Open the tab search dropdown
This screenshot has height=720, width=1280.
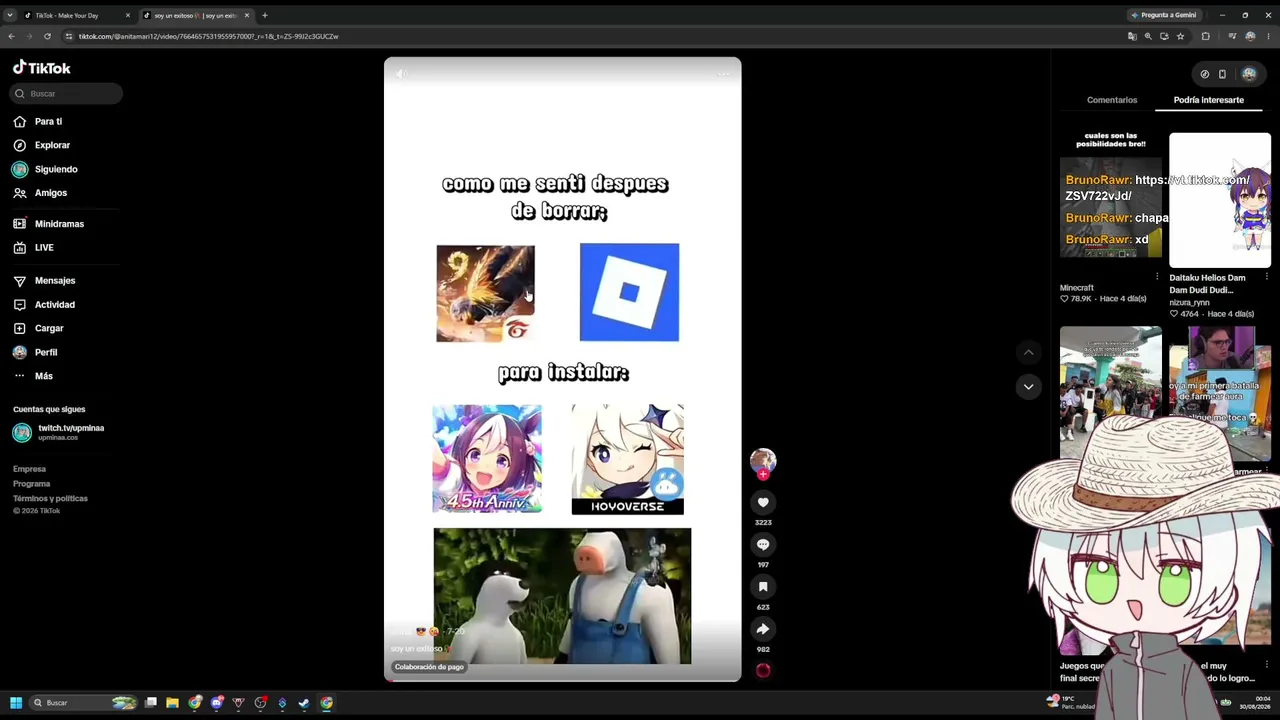point(10,15)
